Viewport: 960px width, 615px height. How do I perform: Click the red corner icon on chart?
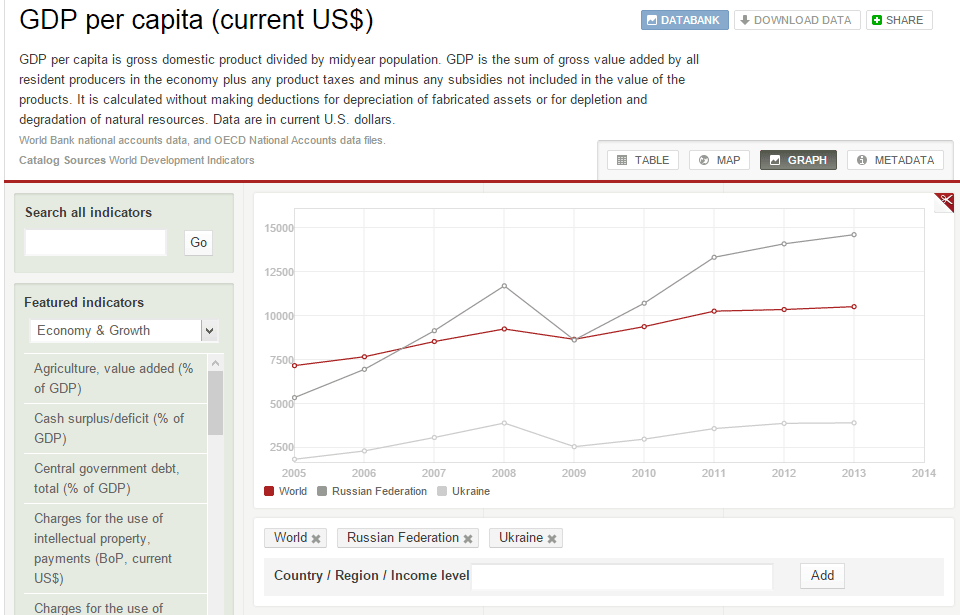click(945, 202)
